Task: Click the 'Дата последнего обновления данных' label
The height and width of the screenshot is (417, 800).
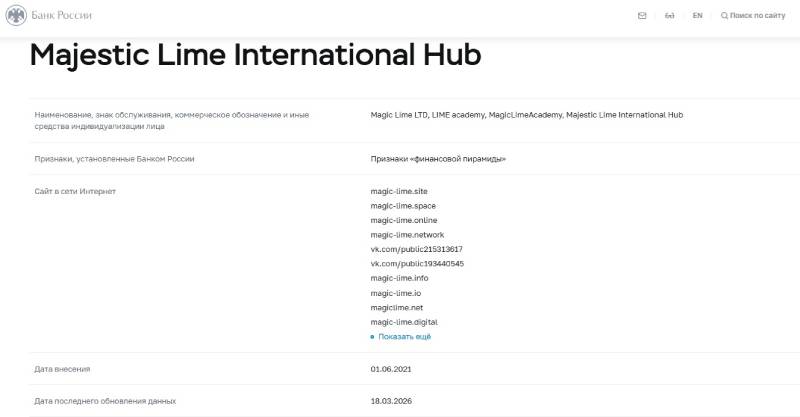Action: [105, 401]
